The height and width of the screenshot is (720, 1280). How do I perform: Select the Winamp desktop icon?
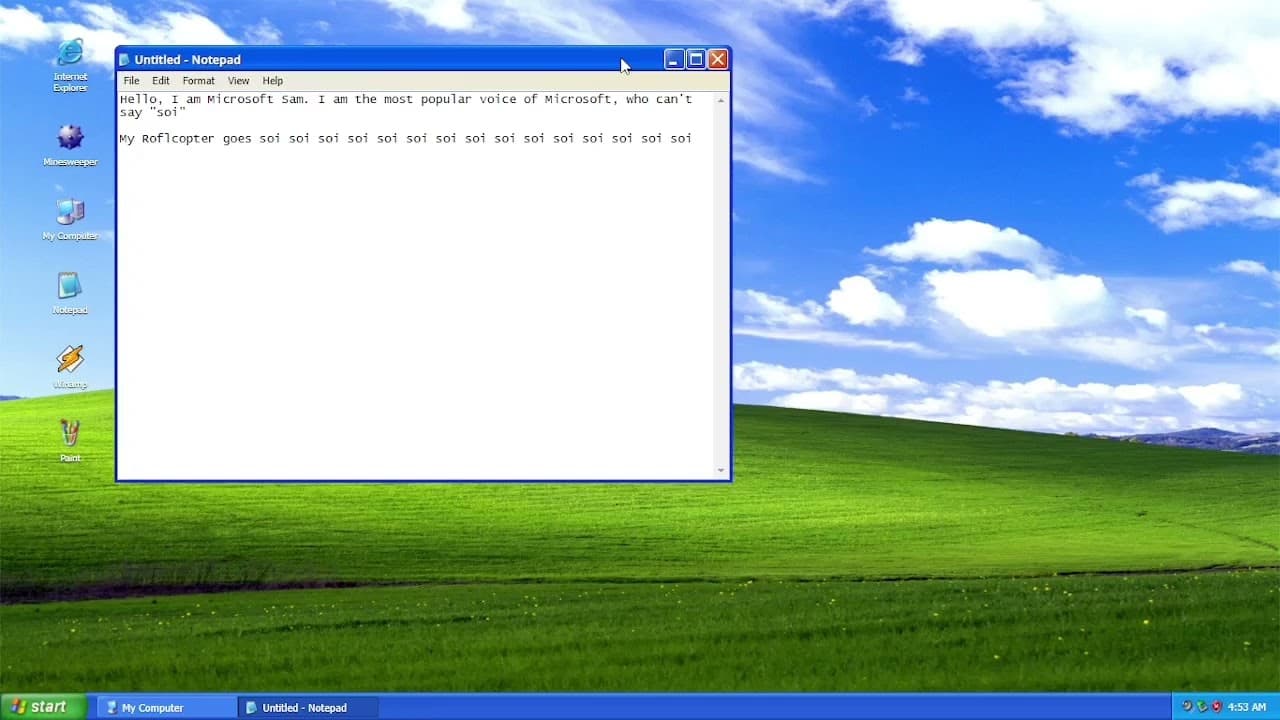[x=70, y=367]
